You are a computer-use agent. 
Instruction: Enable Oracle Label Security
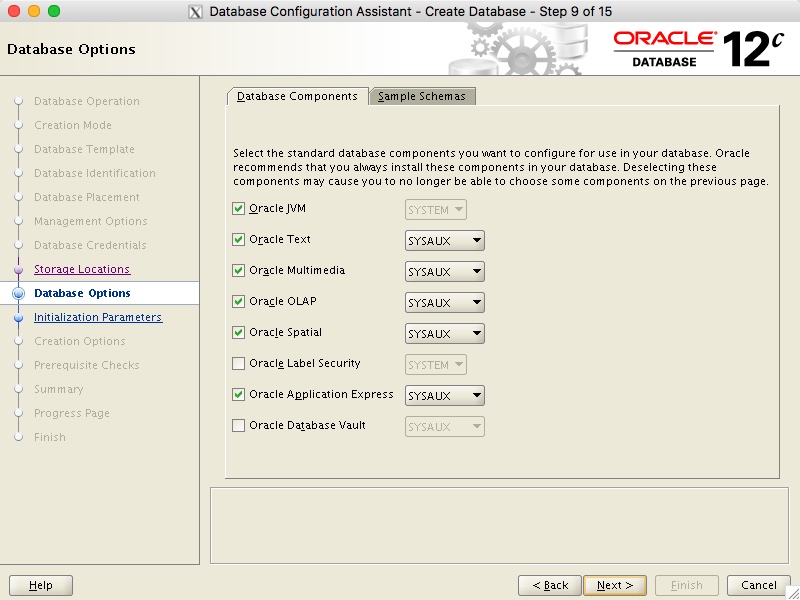[x=239, y=364]
